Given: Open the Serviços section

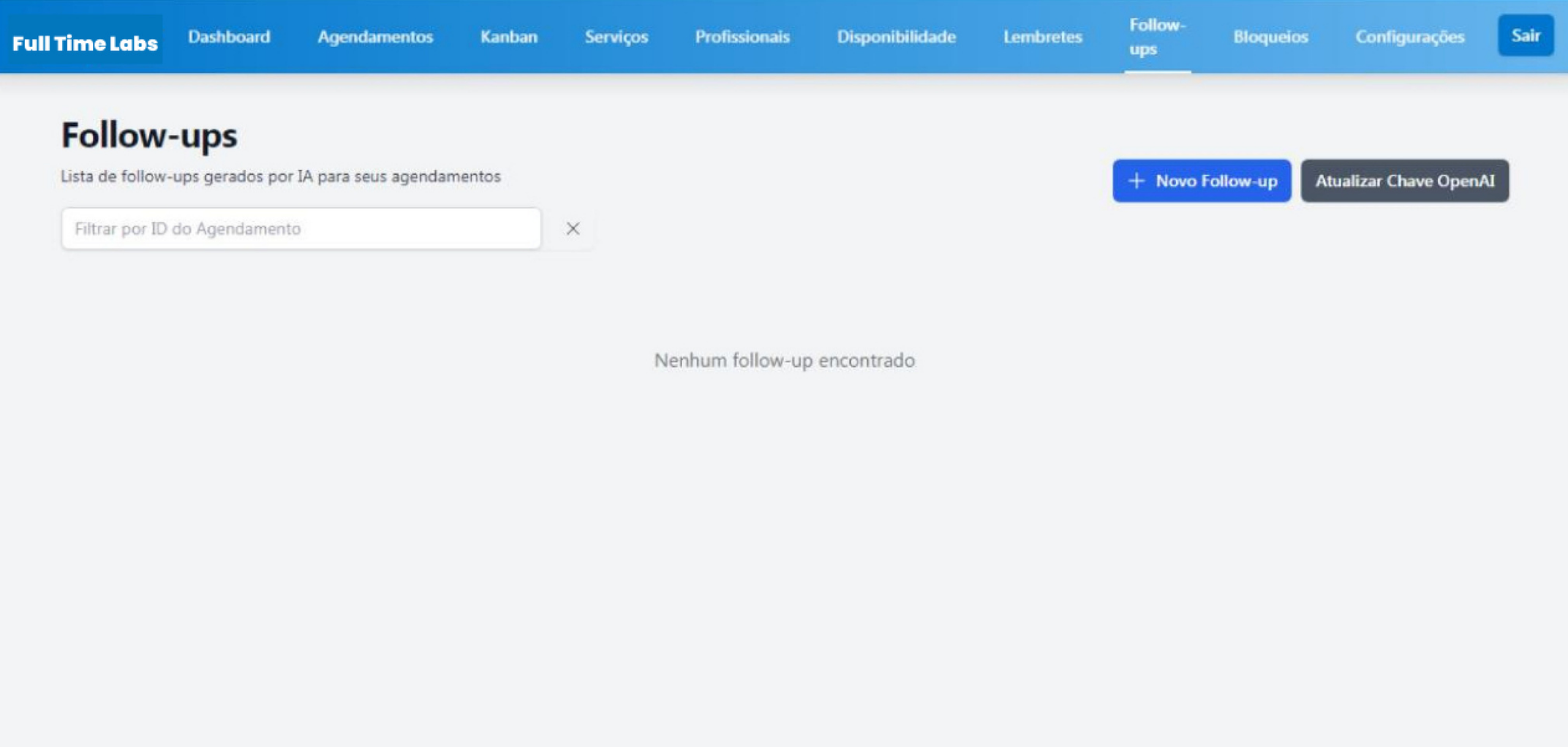Looking at the screenshot, I should coord(616,37).
